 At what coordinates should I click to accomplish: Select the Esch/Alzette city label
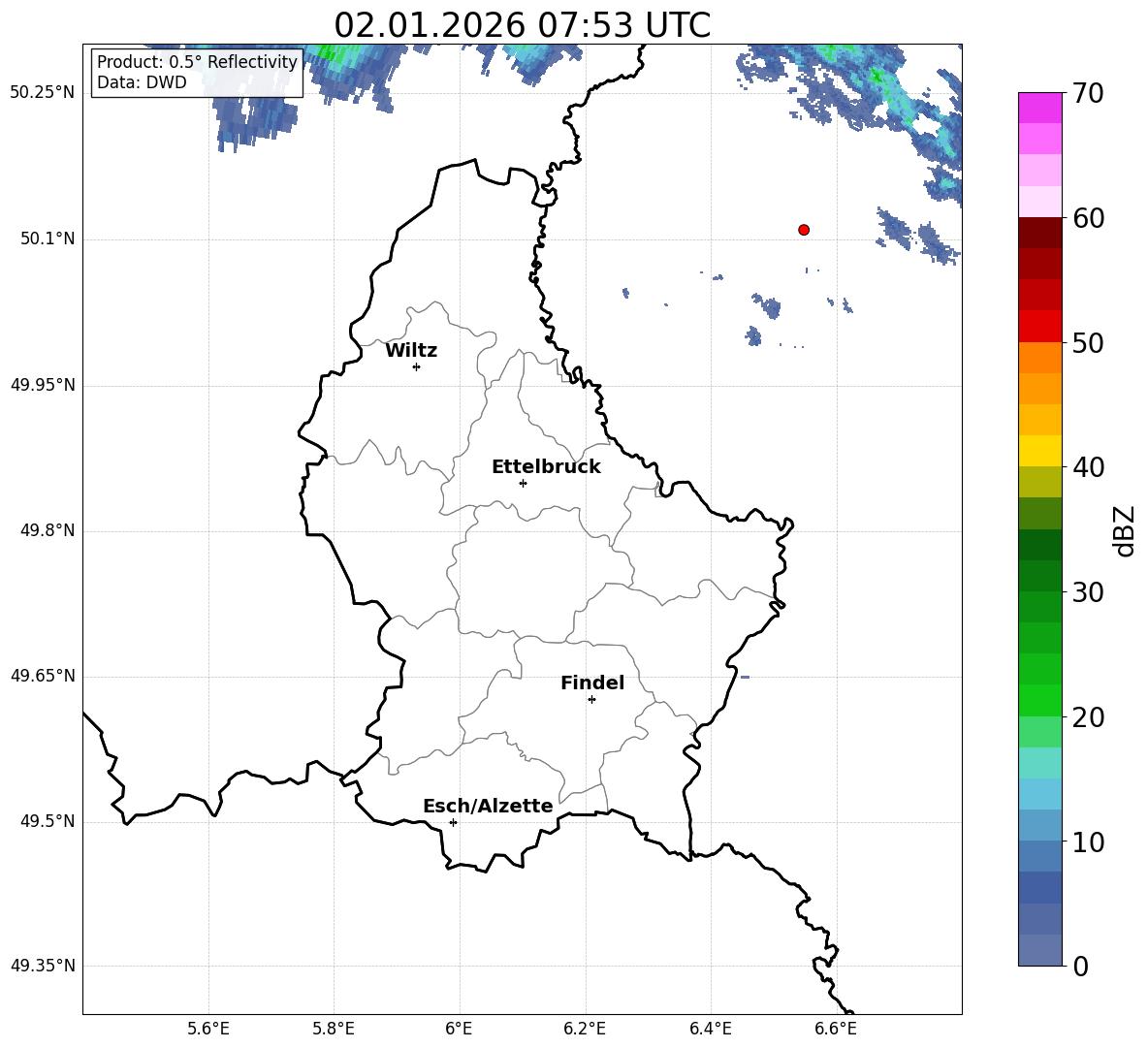click(x=489, y=807)
